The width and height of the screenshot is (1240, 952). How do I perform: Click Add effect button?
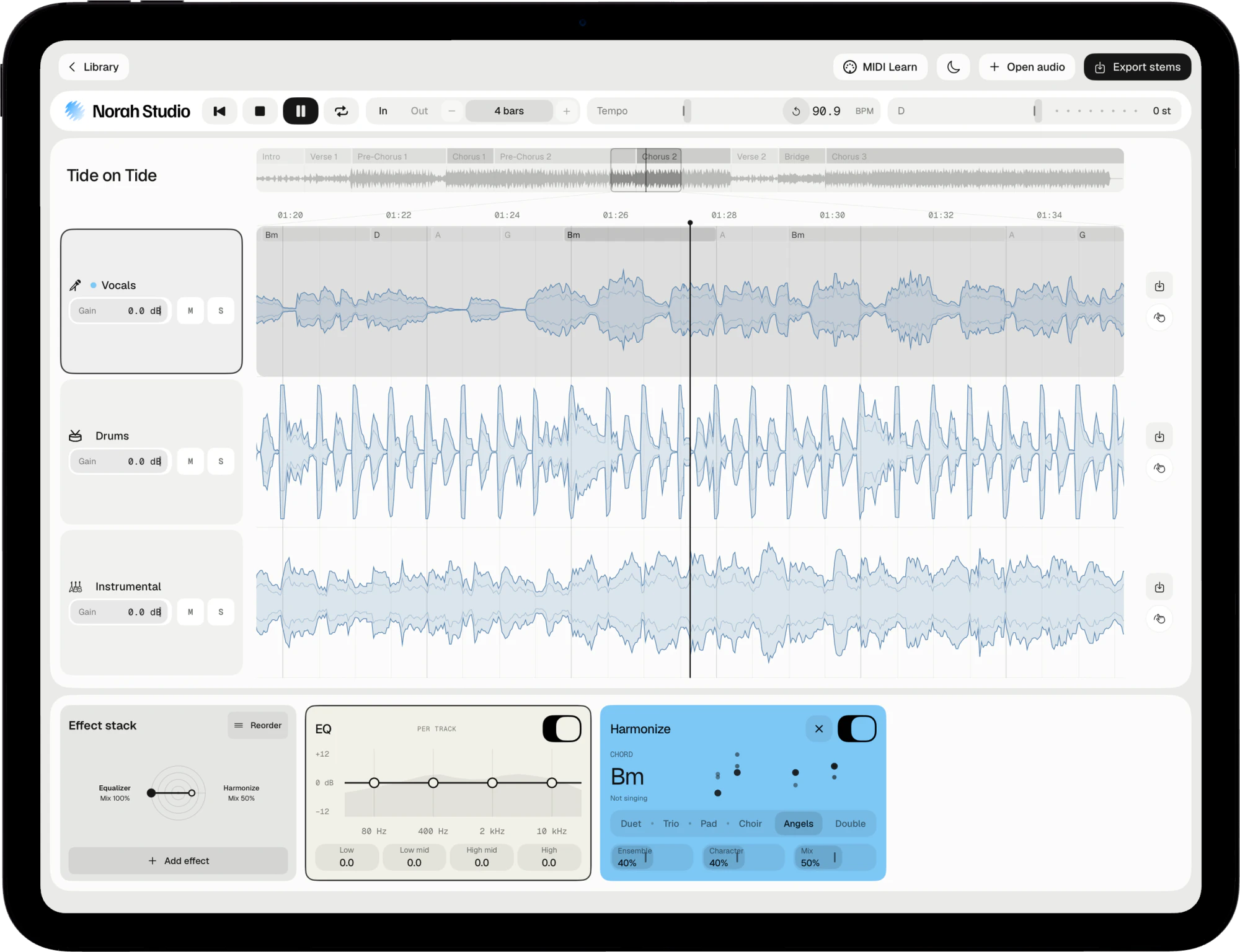click(x=179, y=861)
